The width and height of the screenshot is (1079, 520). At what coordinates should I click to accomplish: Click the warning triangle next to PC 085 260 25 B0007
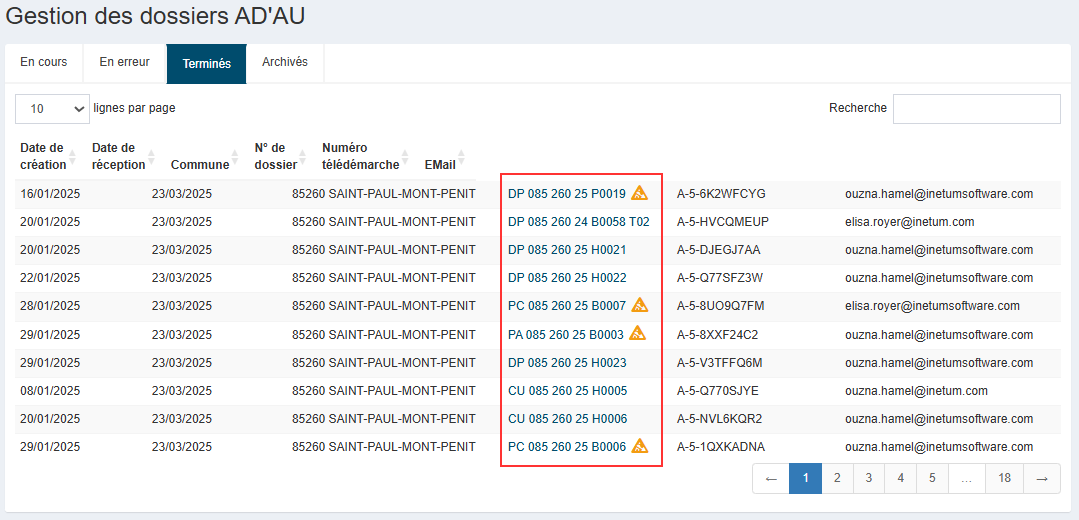coord(640,305)
